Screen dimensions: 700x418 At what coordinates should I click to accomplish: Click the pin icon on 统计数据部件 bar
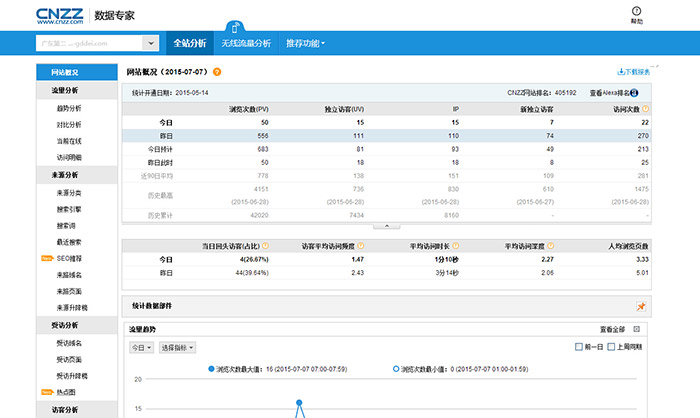(x=641, y=306)
